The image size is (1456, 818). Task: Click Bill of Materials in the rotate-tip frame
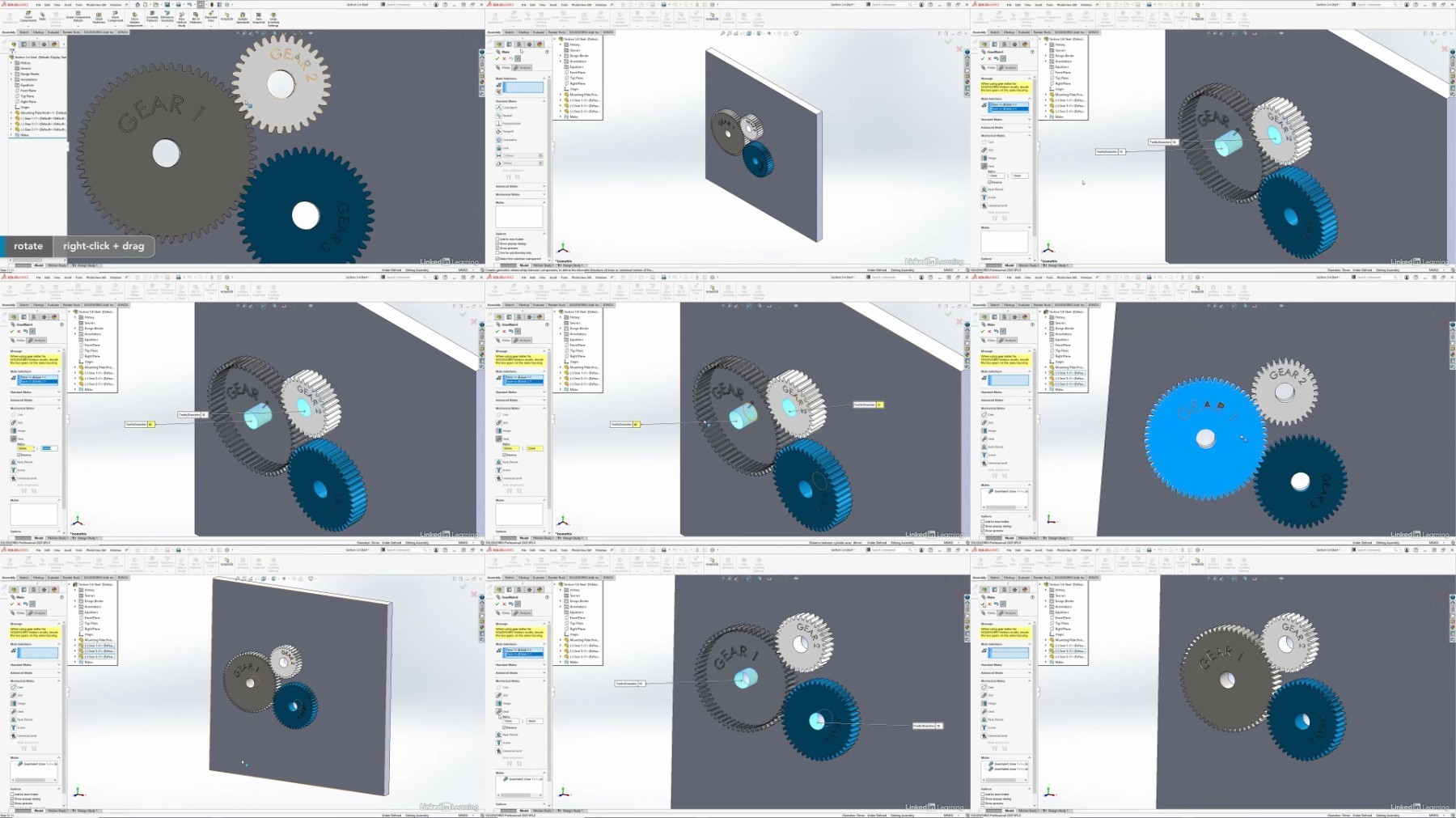pos(196,17)
